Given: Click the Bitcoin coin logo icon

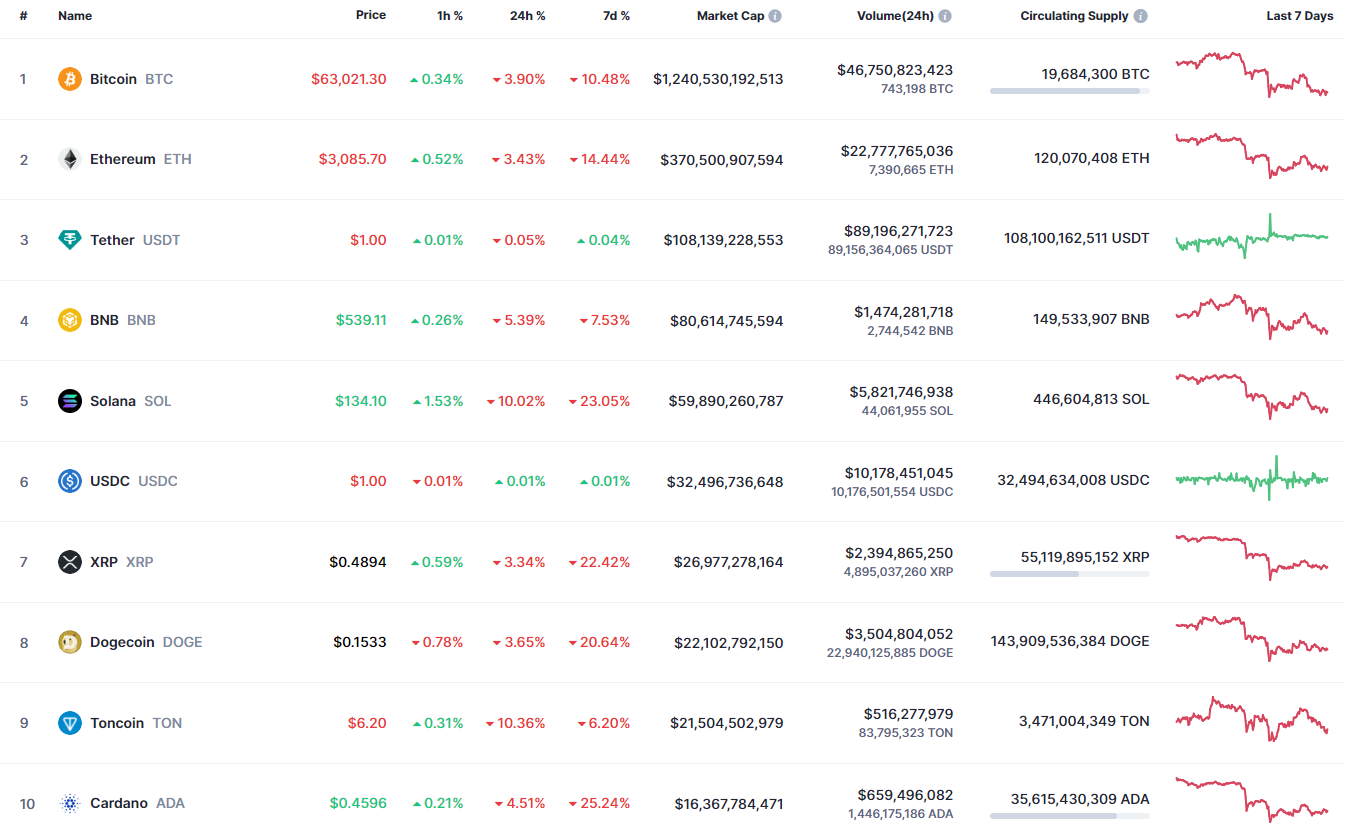Looking at the screenshot, I should point(70,79).
